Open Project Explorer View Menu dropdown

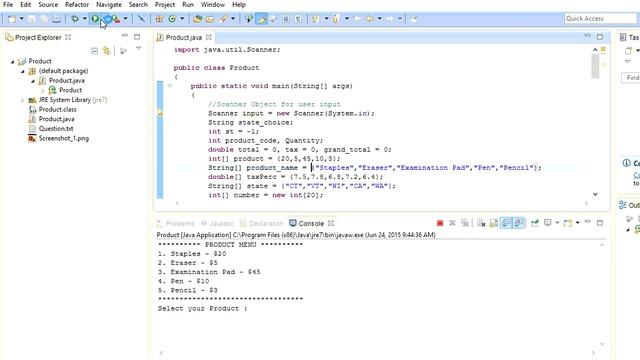pyautogui.click(x=139, y=49)
